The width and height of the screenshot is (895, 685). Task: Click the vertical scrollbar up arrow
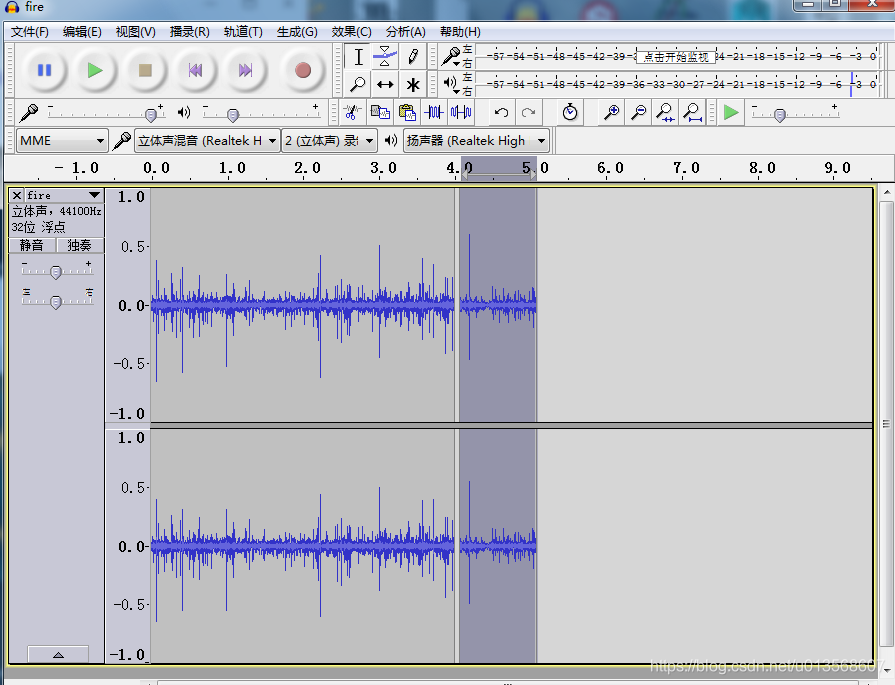tap(886, 192)
